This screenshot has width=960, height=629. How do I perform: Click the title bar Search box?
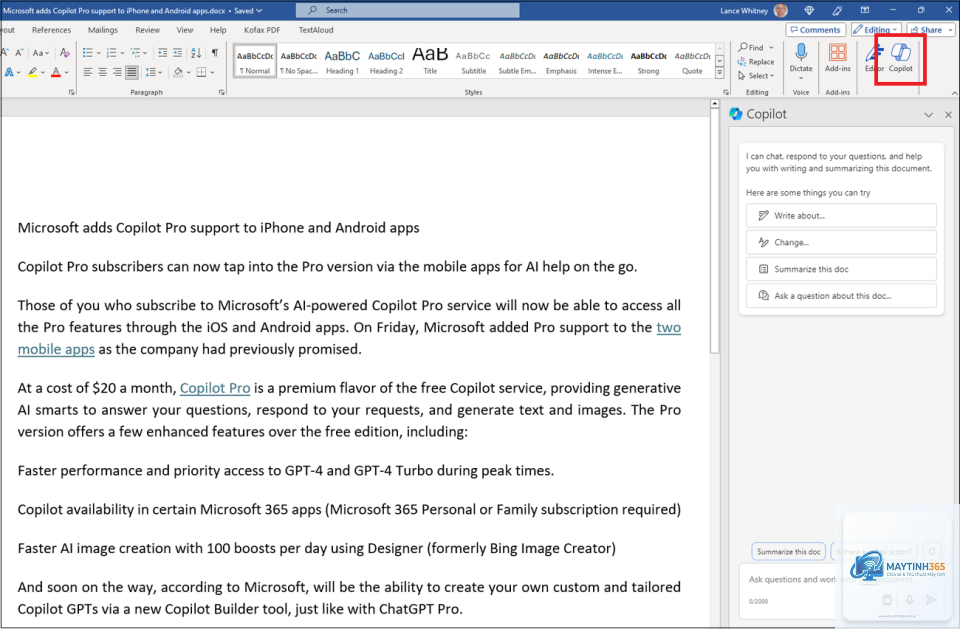point(407,10)
